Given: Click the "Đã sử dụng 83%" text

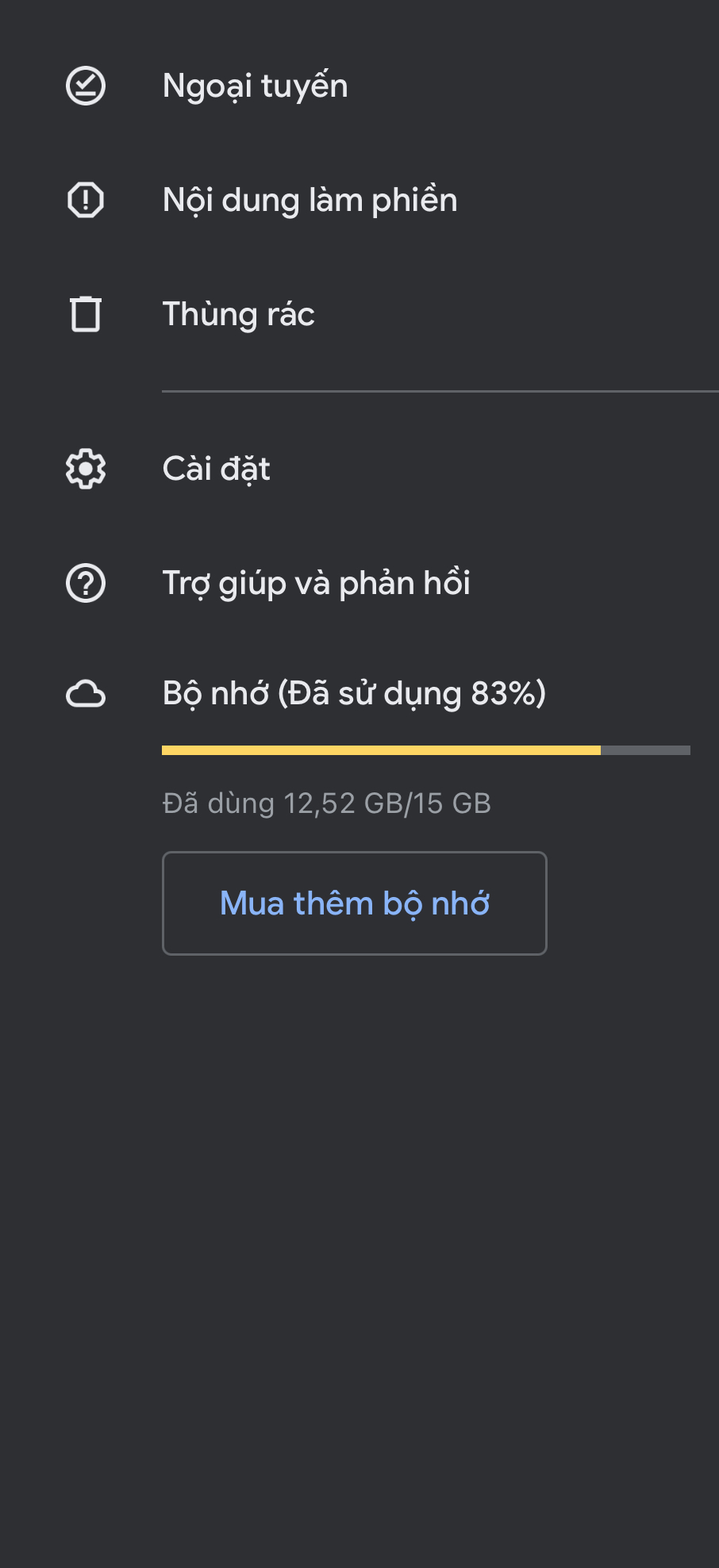Looking at the screenshot, I should tap(413, 694).
